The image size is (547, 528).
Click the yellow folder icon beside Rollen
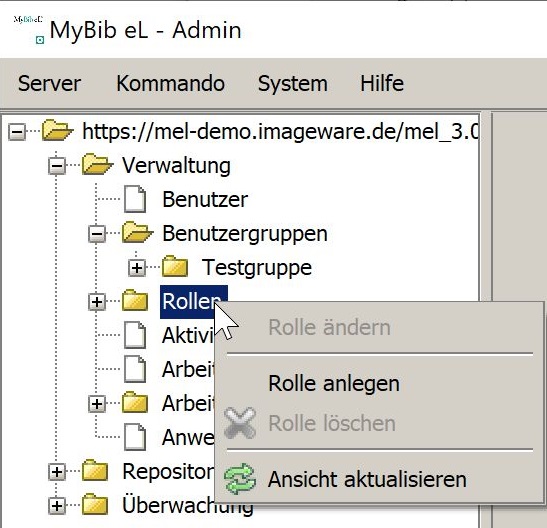point(135,300)
